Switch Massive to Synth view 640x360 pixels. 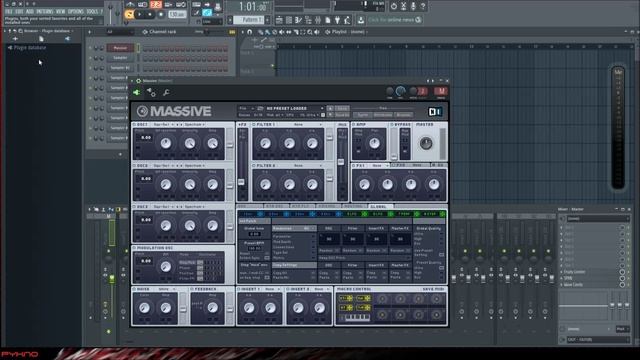point(362,115)
